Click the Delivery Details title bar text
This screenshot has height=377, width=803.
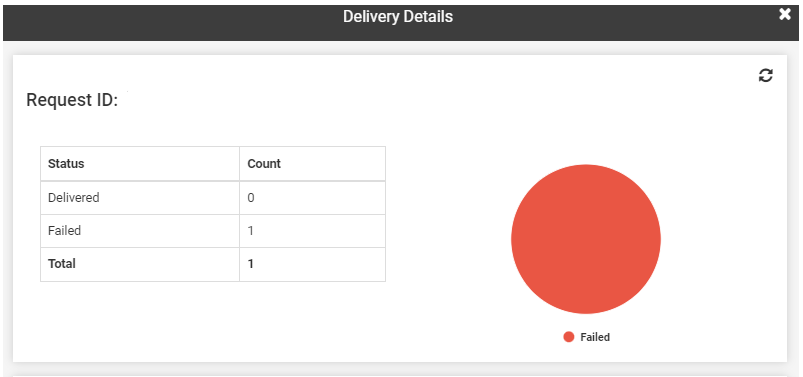point(398,16)
